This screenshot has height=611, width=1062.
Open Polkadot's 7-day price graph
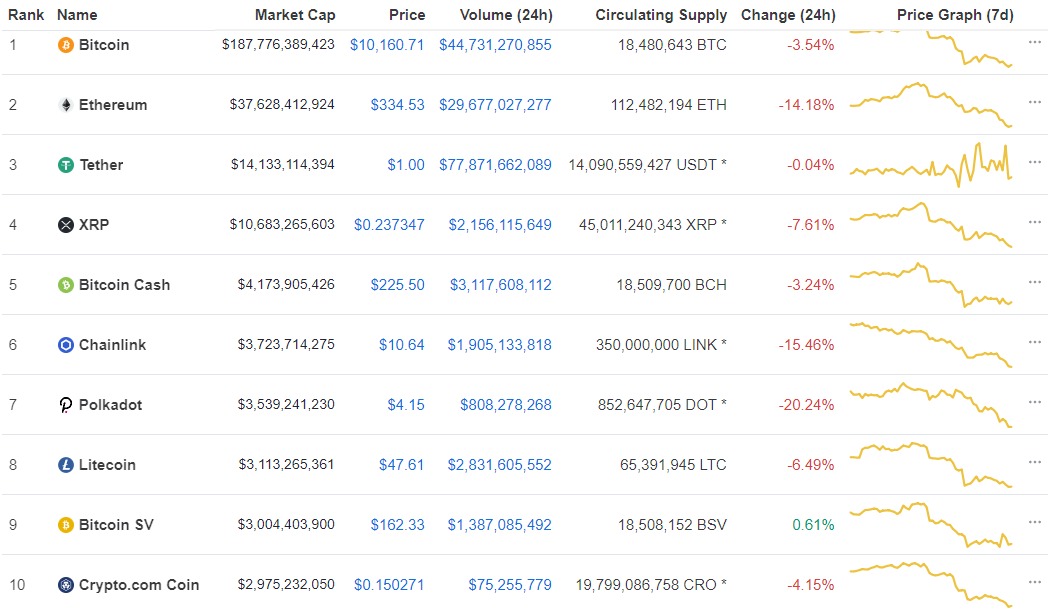click(931, 405)
